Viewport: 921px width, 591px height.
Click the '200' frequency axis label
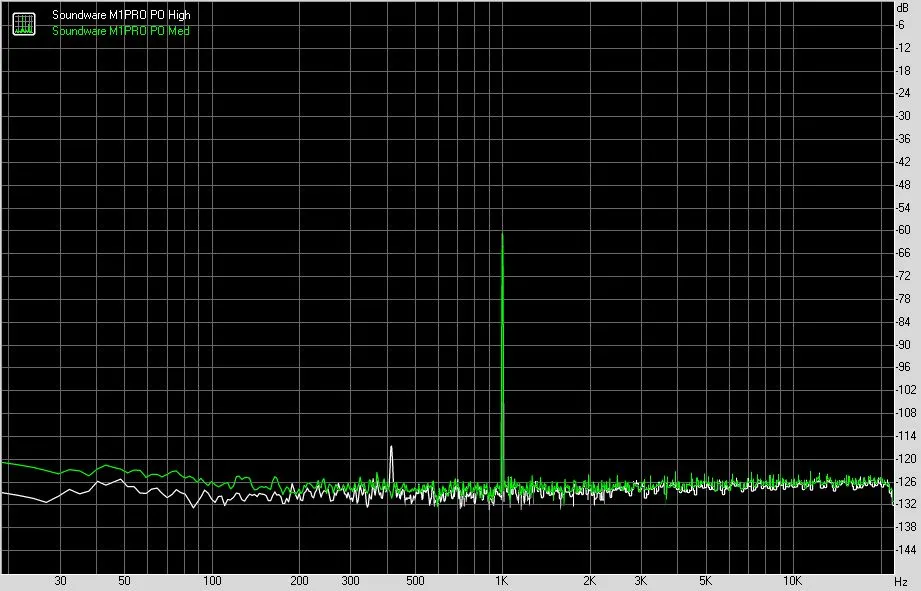[x=299, y=581]
